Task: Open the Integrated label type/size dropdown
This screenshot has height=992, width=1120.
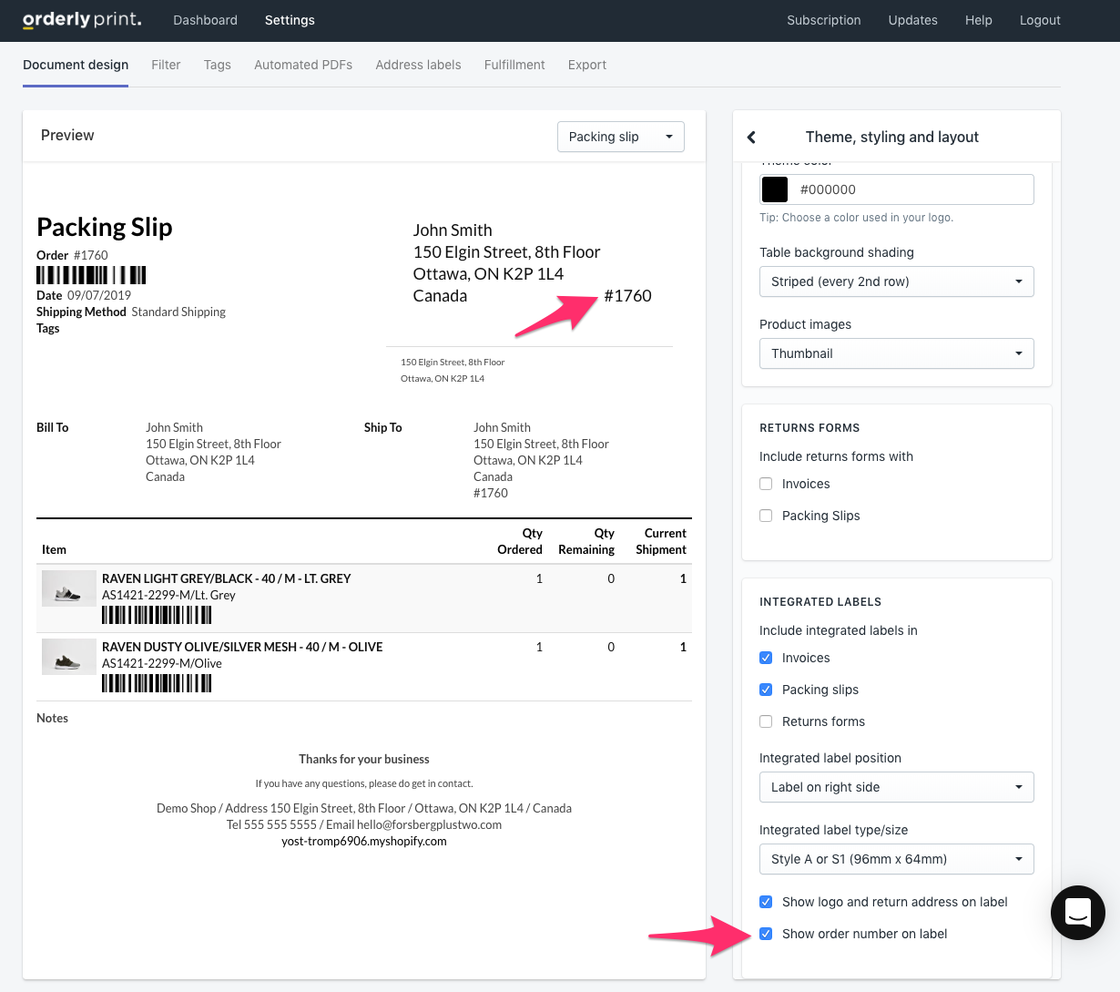Action: (895, 858)
